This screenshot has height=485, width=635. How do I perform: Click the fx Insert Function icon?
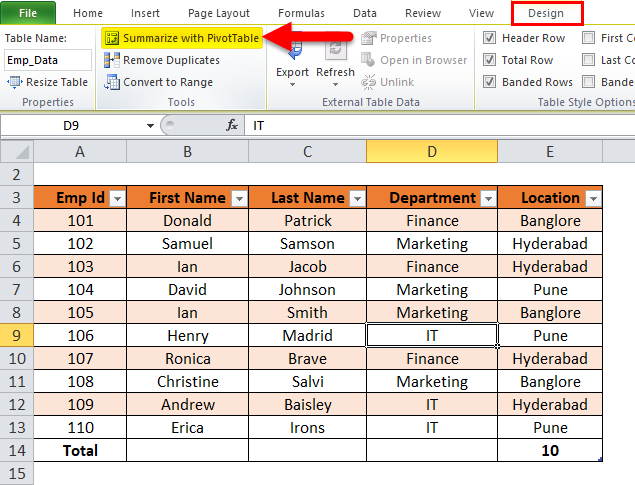[232, 125]
